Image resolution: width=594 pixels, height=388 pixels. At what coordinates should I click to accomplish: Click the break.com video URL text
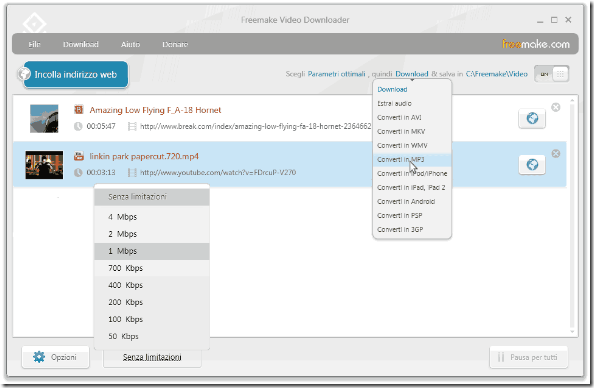coord(256,127)
